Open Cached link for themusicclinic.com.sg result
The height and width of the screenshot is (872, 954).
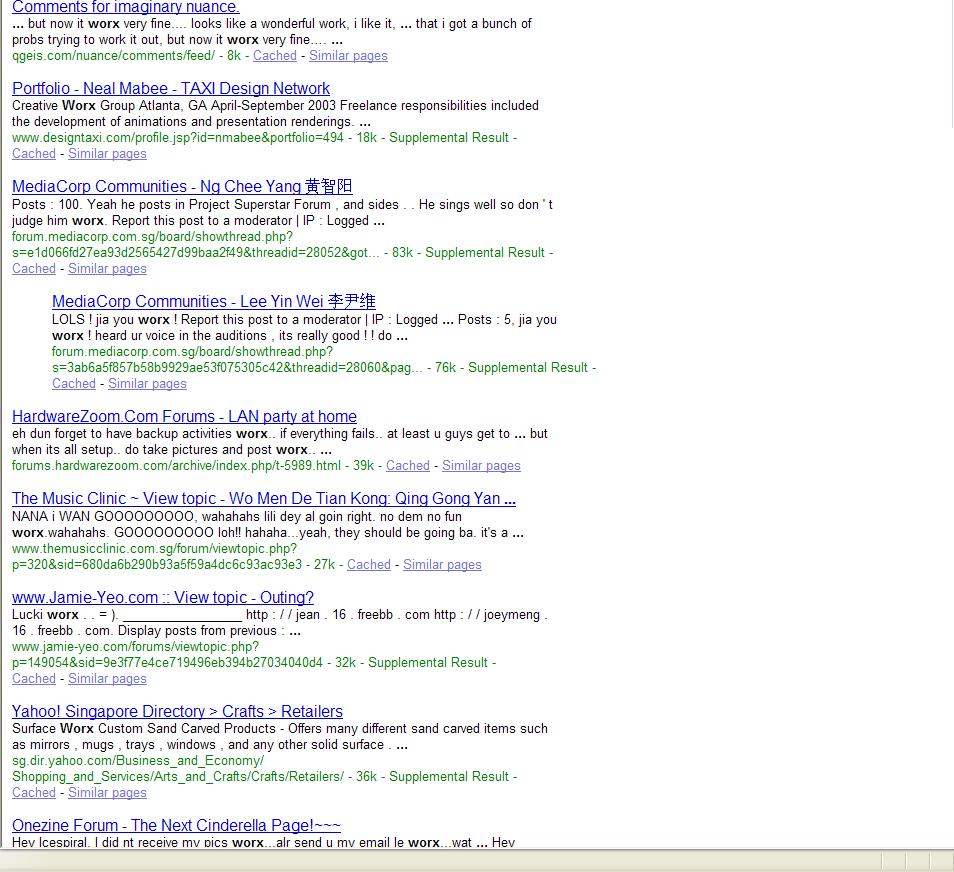coord(369,564)
